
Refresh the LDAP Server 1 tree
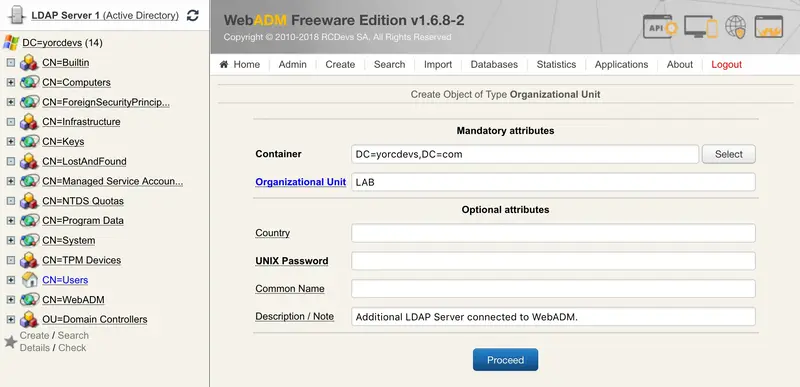192,15
